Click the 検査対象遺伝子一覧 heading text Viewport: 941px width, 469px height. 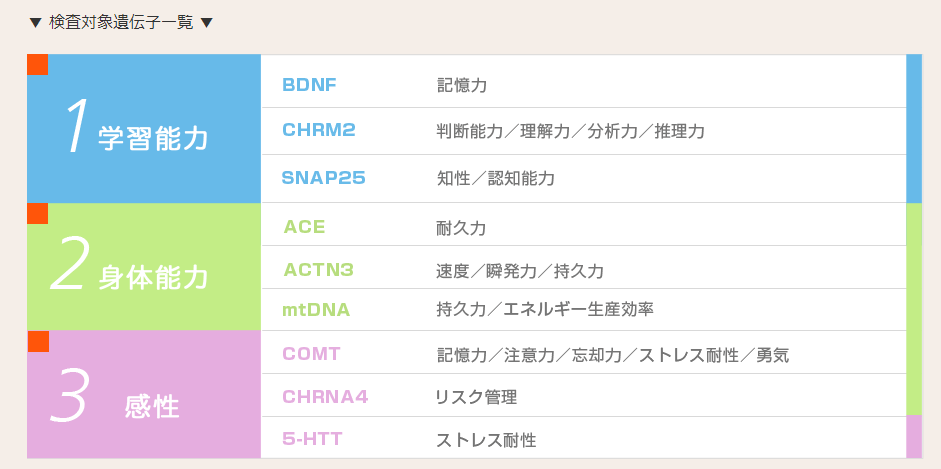(x=121, y=23)
